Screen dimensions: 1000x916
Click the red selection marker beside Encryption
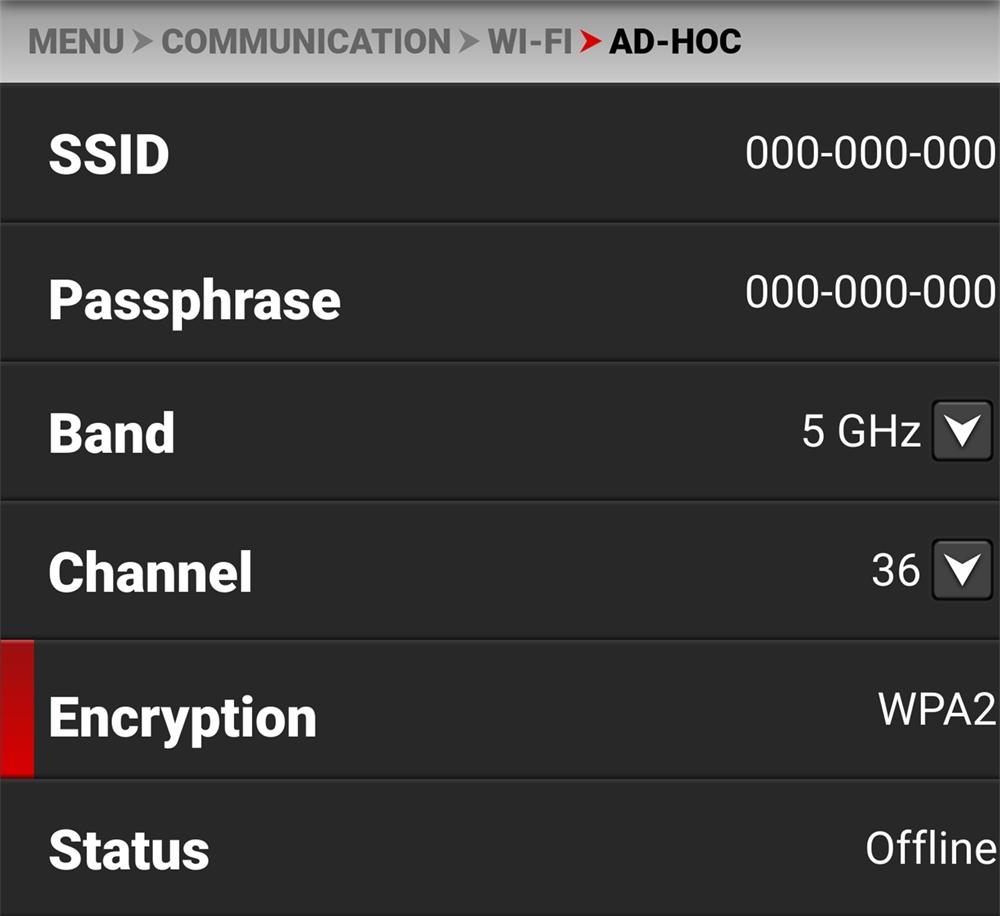tap(17, 709)
